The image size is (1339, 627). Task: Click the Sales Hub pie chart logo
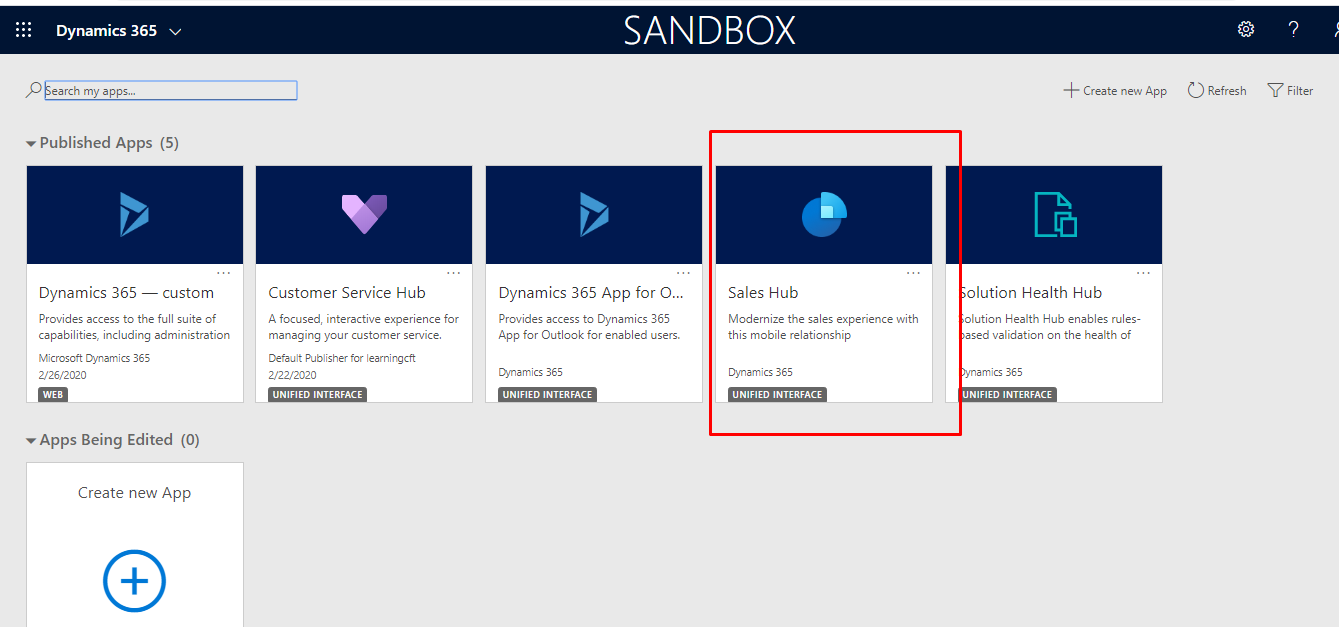point(824,214)
